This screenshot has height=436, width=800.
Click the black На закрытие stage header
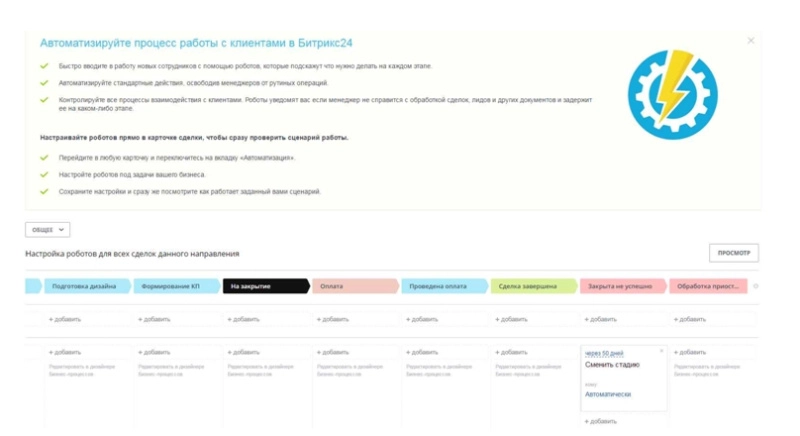tap(263, 286)
